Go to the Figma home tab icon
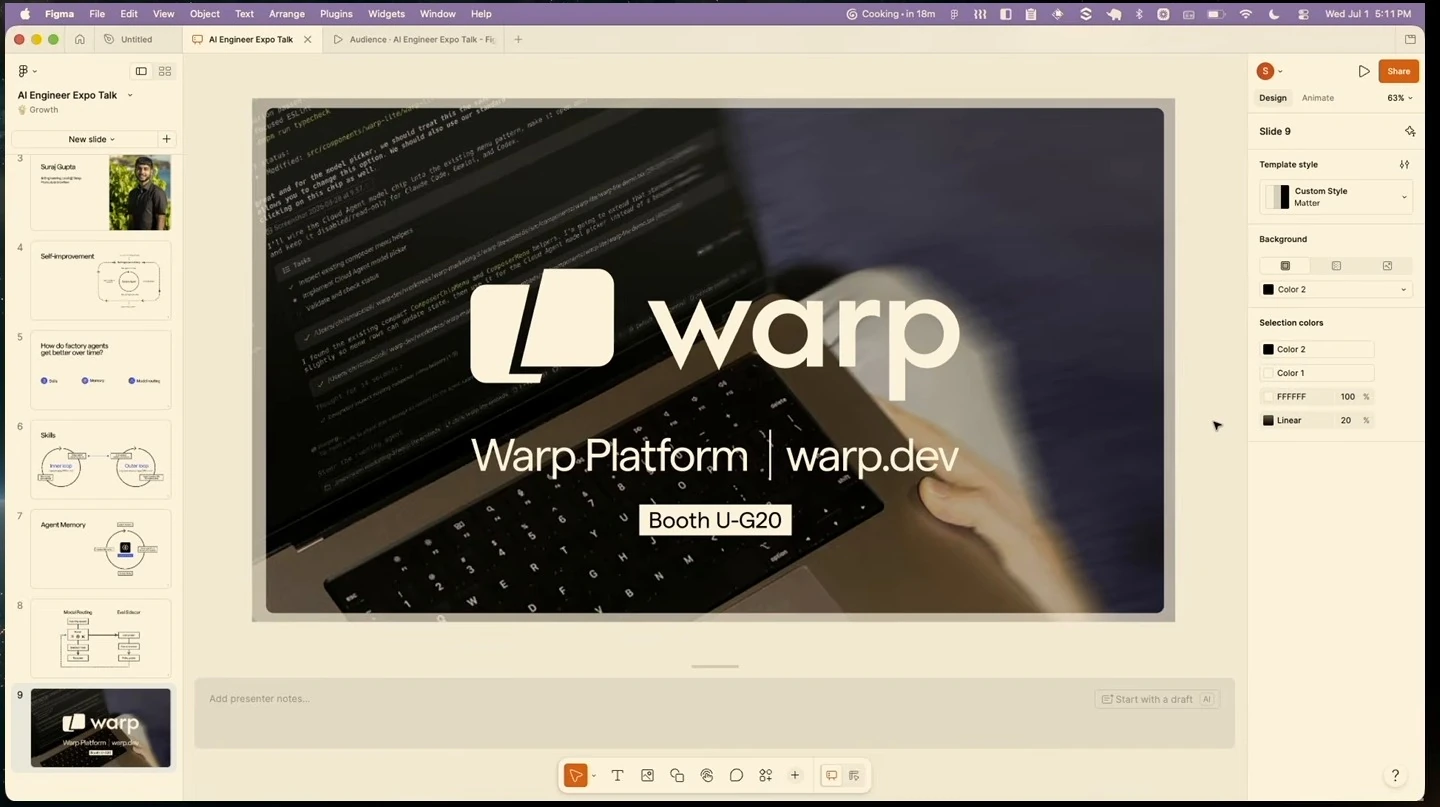 79,39
